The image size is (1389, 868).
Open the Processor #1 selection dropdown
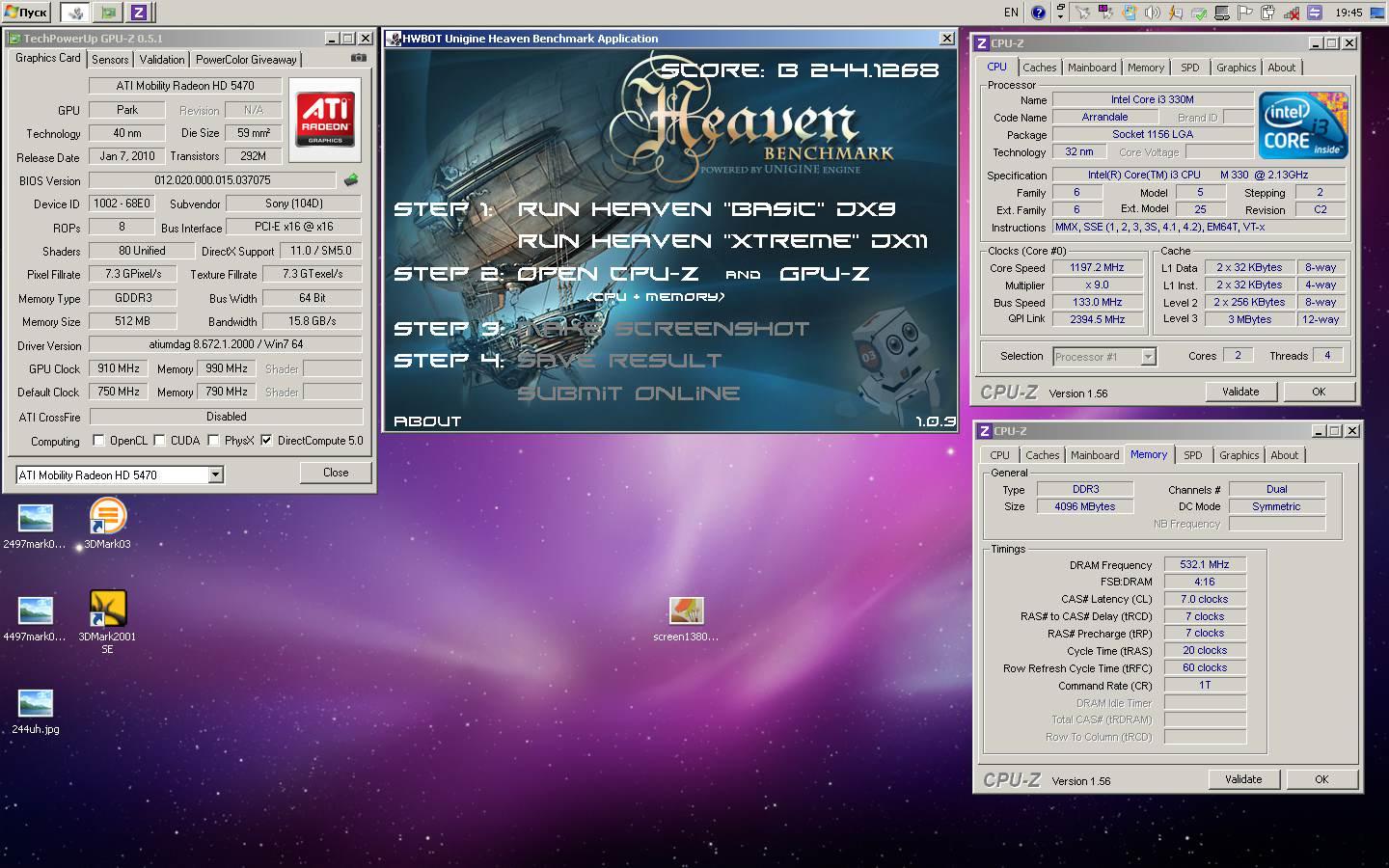coord(1148,357)
